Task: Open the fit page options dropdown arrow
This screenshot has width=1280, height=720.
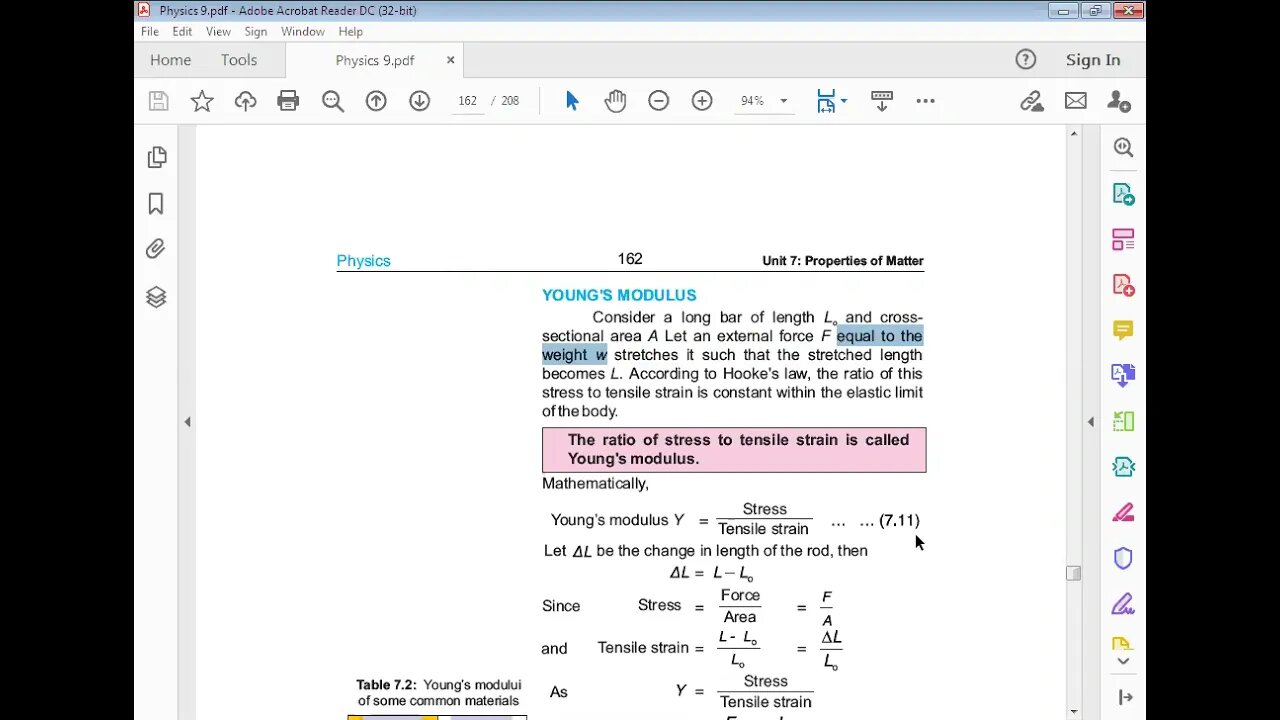Action: point(844,101)
